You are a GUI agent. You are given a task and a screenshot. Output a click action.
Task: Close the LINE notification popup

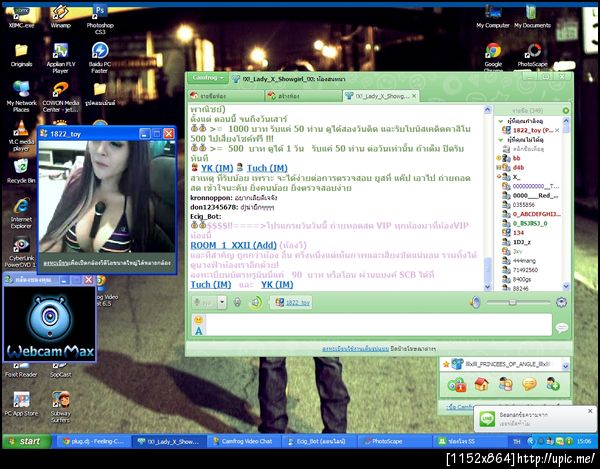click(x=590, y=411)
